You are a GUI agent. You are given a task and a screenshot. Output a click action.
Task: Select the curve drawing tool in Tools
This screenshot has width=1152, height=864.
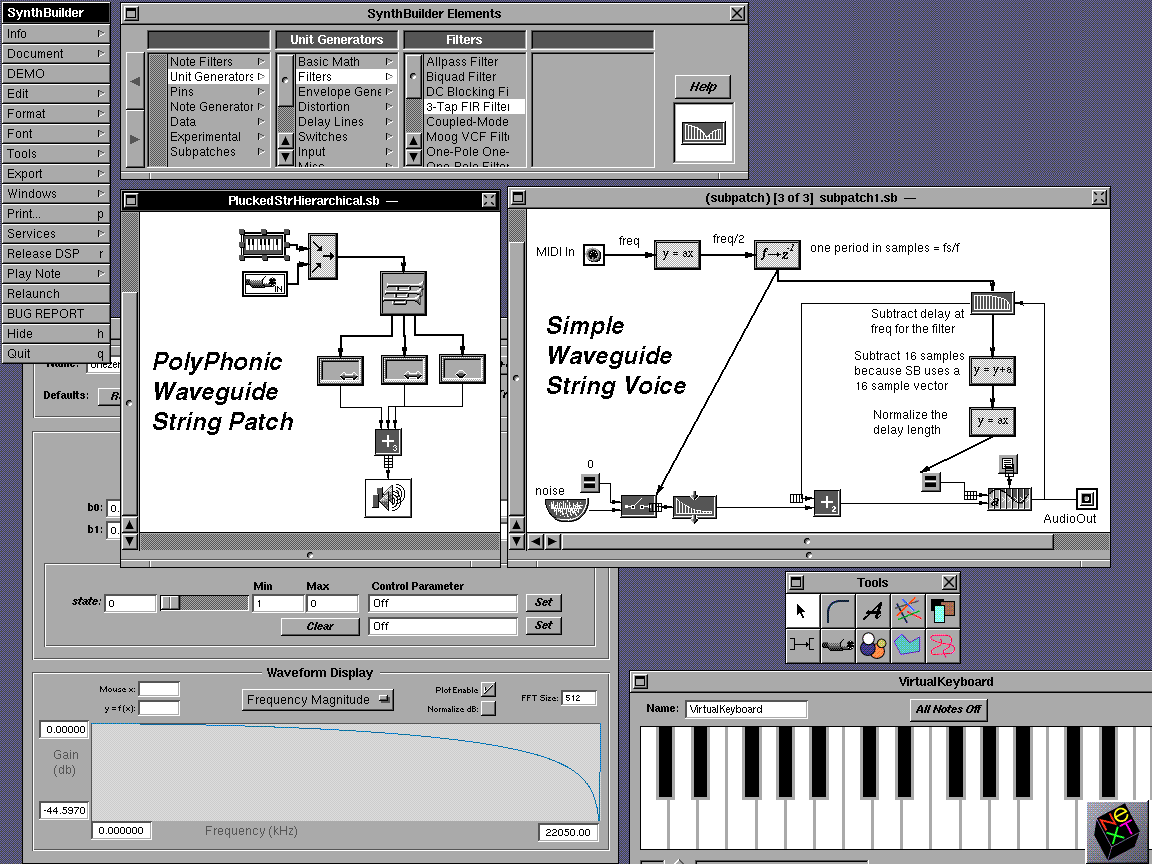[838, 611]
